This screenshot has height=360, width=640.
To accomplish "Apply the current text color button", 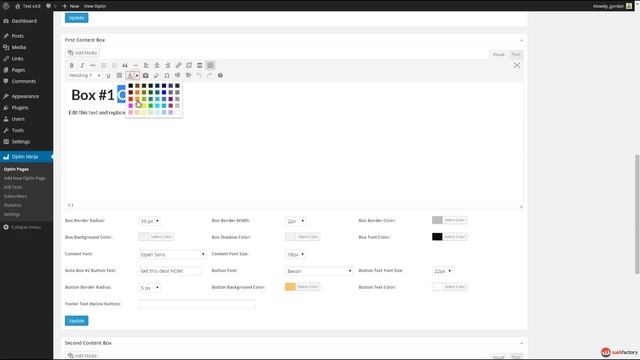I will coord(130,76).
